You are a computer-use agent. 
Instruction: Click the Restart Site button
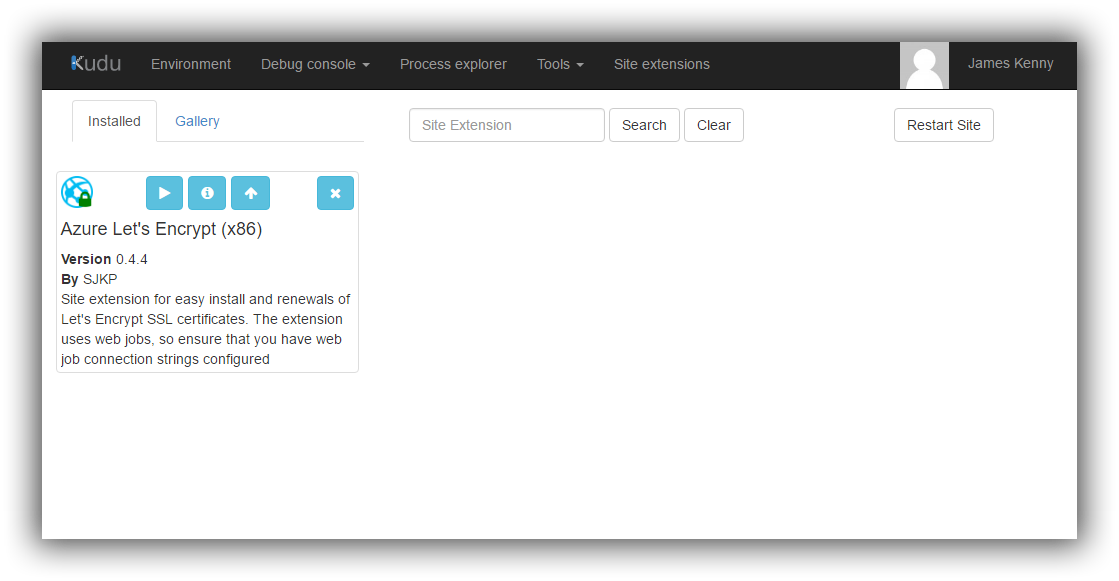tap(943, 125)
